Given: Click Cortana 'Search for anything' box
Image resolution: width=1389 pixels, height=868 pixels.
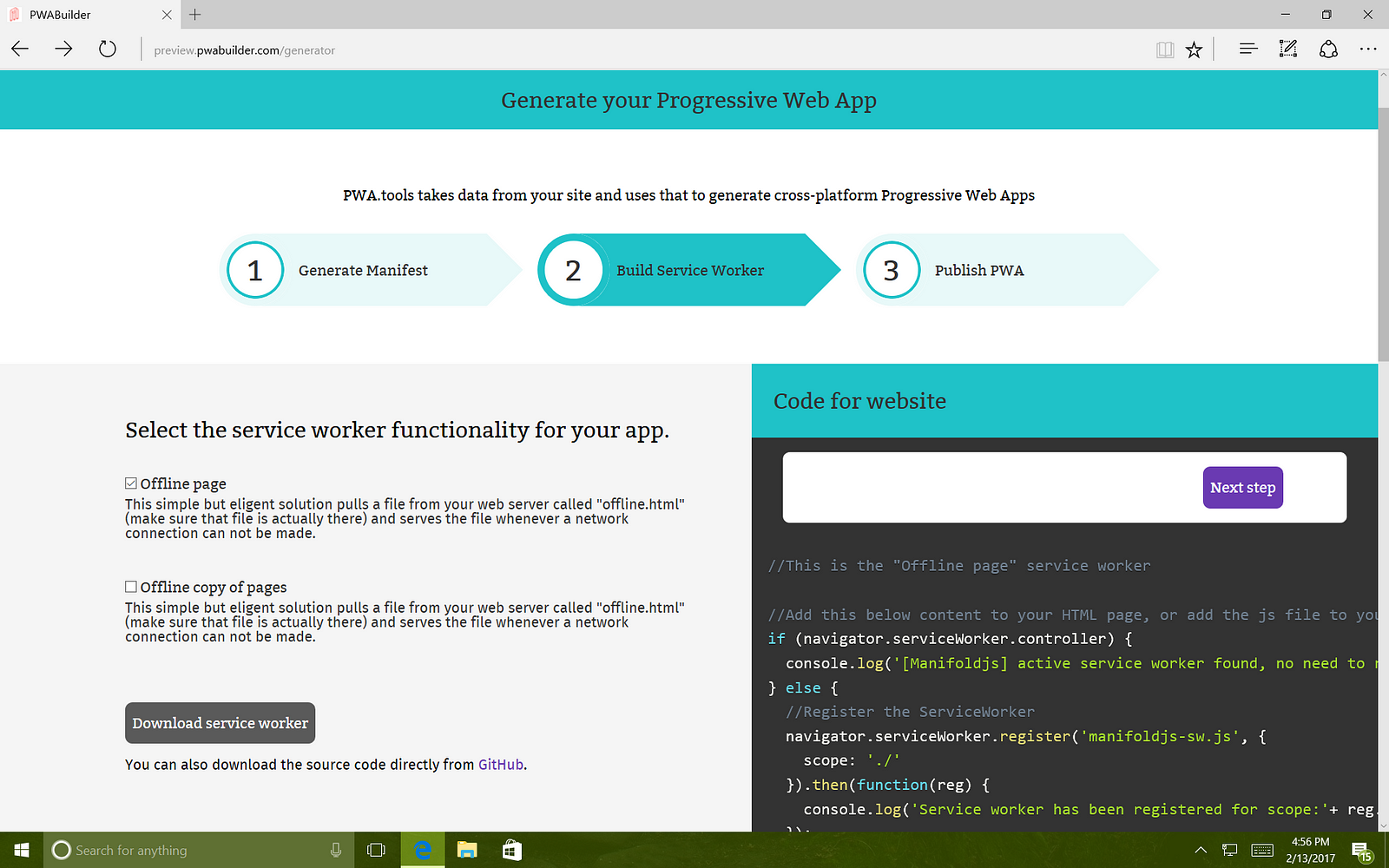Looking at the screenshot, I should pos(199,850).
